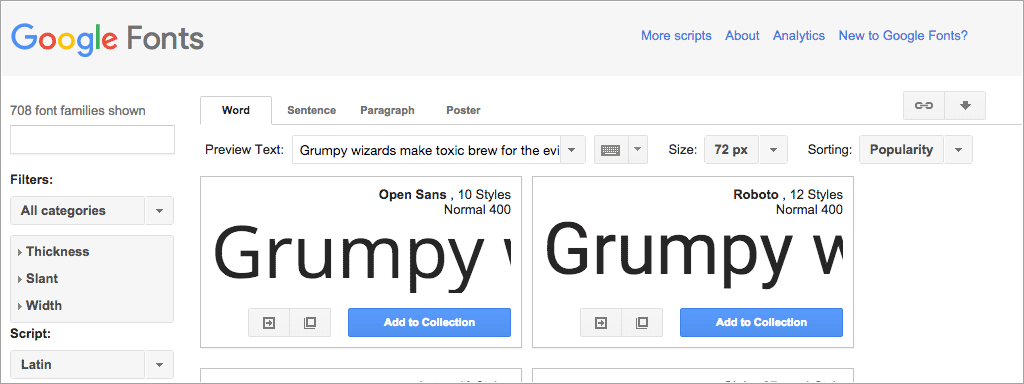Open New to Google Fonts? link
1024x384 pixels.
903,36
